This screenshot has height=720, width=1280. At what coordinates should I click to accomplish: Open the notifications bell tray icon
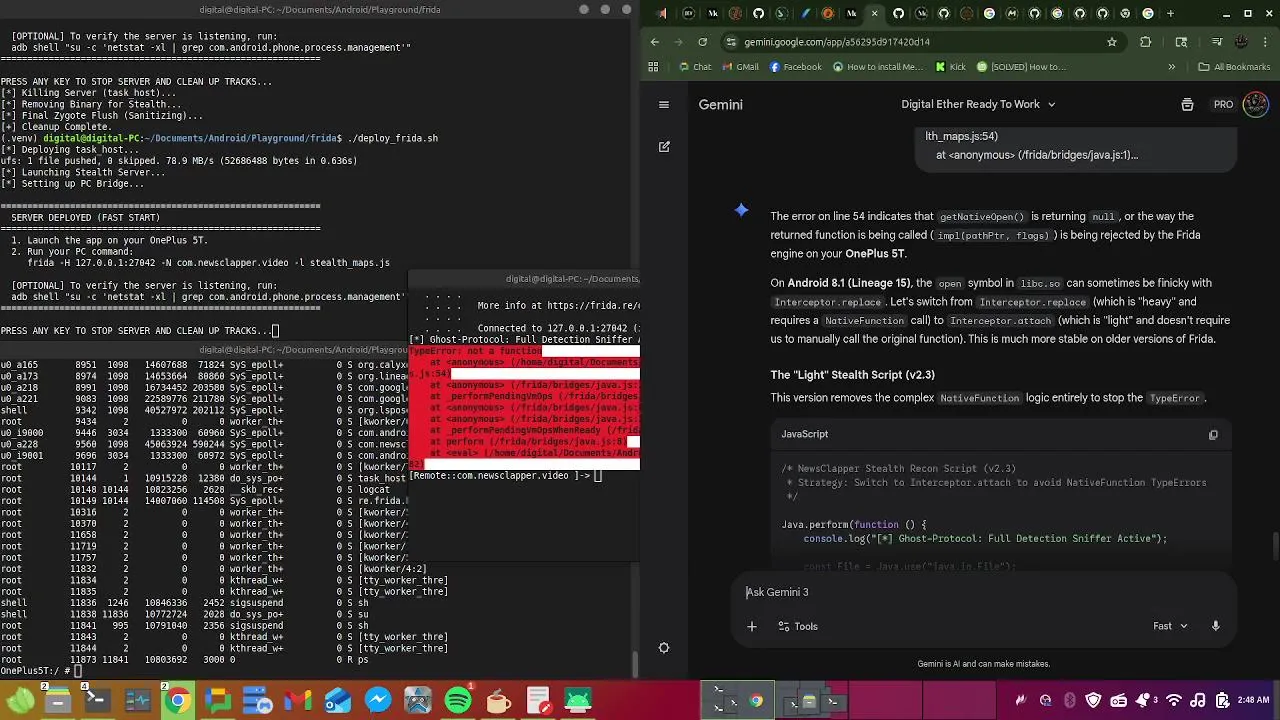point(1141,701)
